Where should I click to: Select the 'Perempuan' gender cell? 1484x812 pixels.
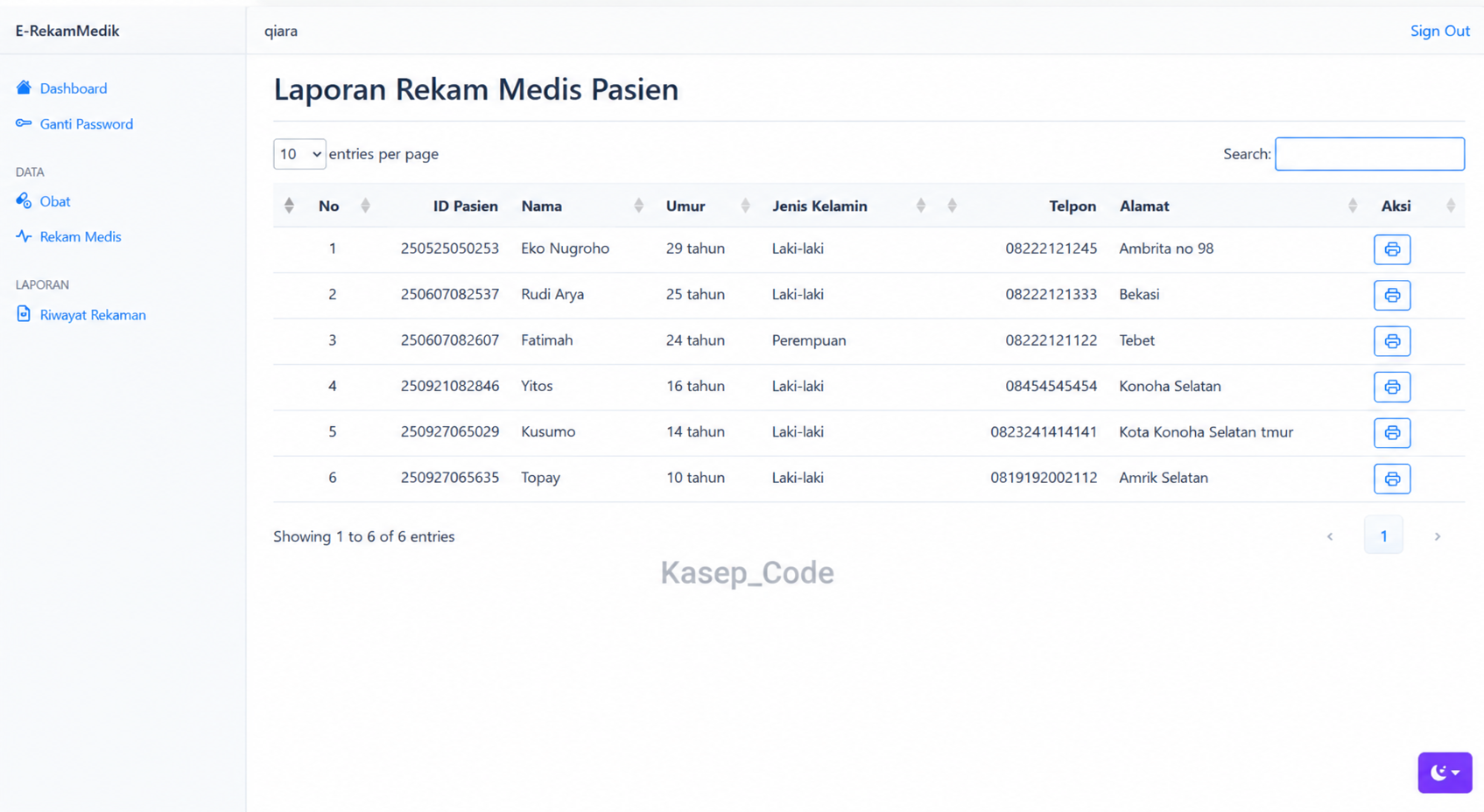[x=808, y=340]
